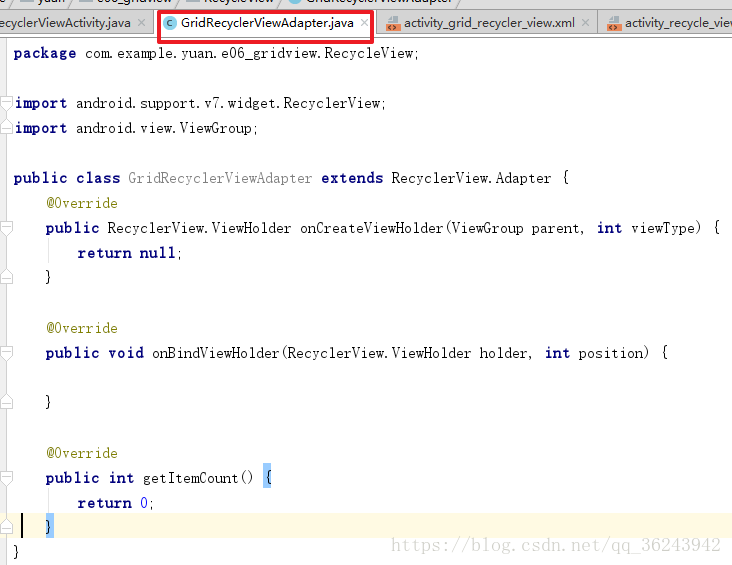Click the fold end marker at ViewGroup import
732x565 pixels.
(6, 127)
